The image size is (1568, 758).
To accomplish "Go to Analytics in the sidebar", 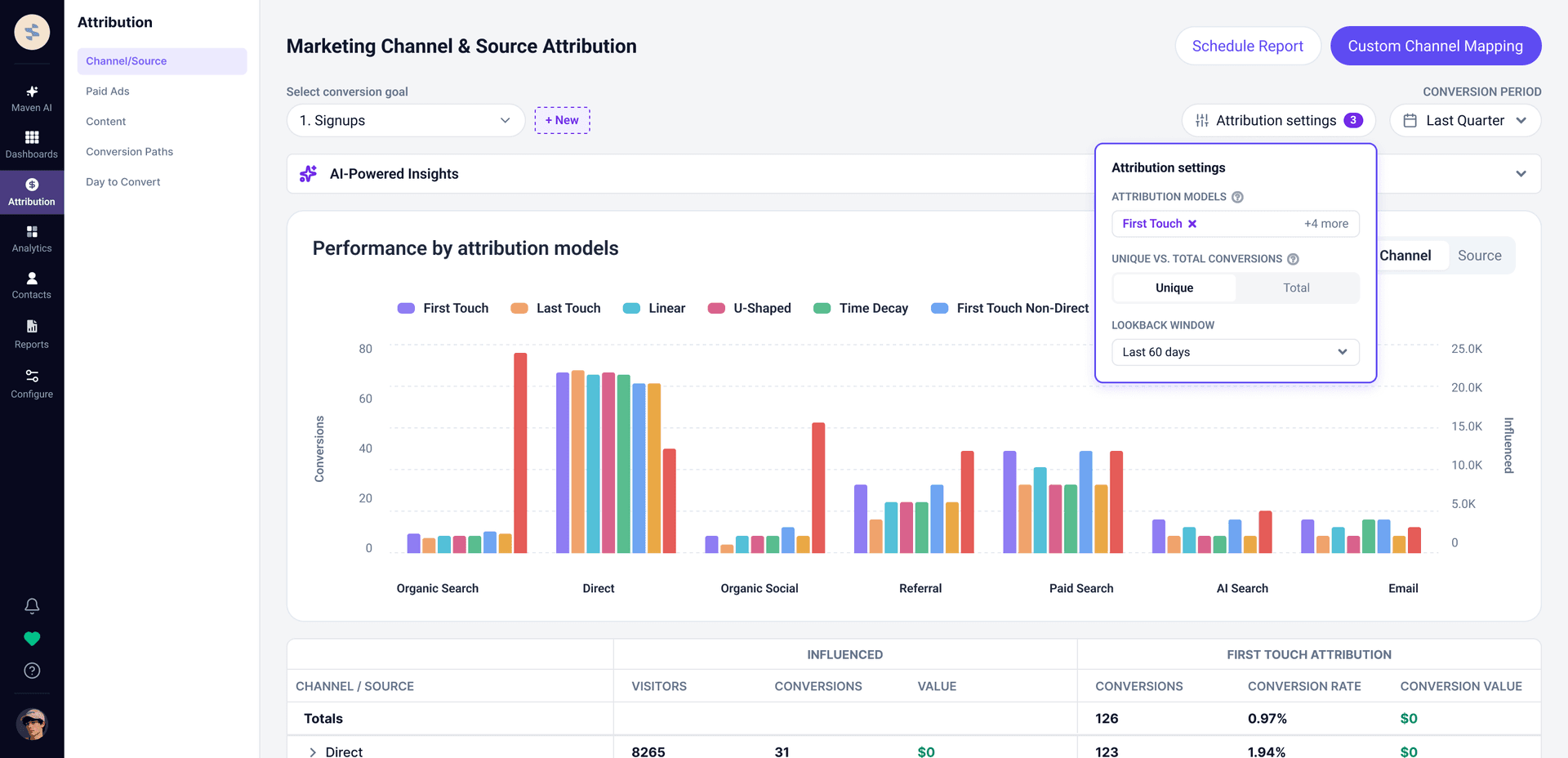I will (x=32, y=239).
